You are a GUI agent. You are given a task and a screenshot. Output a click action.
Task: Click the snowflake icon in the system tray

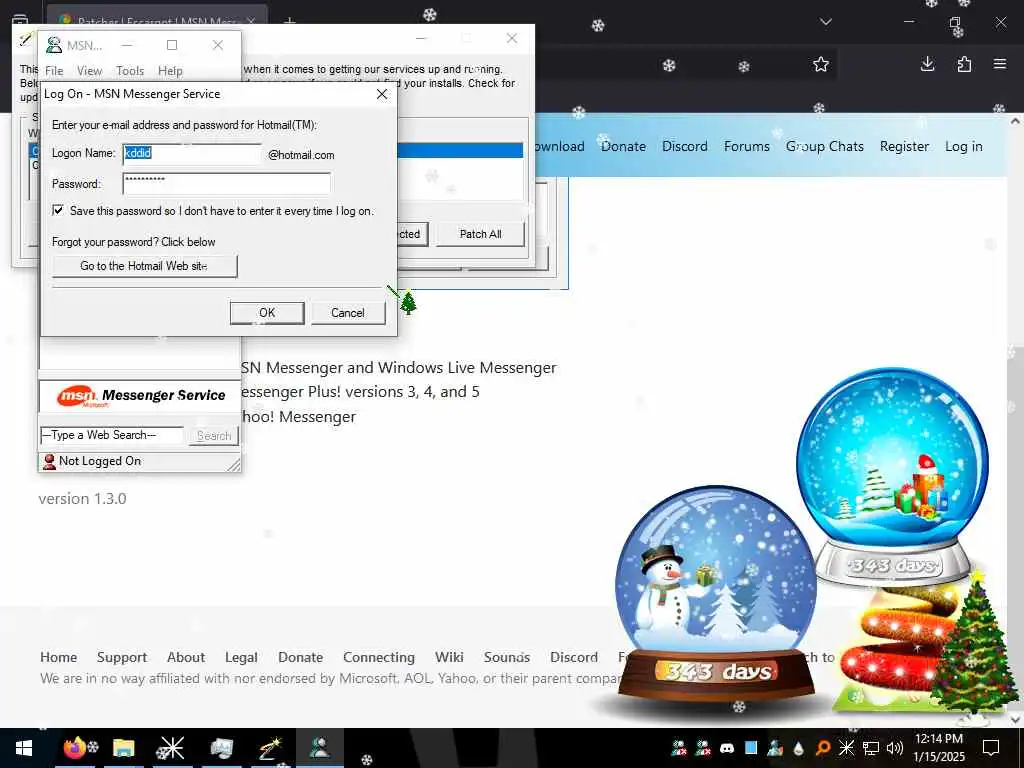coord(846,748)
